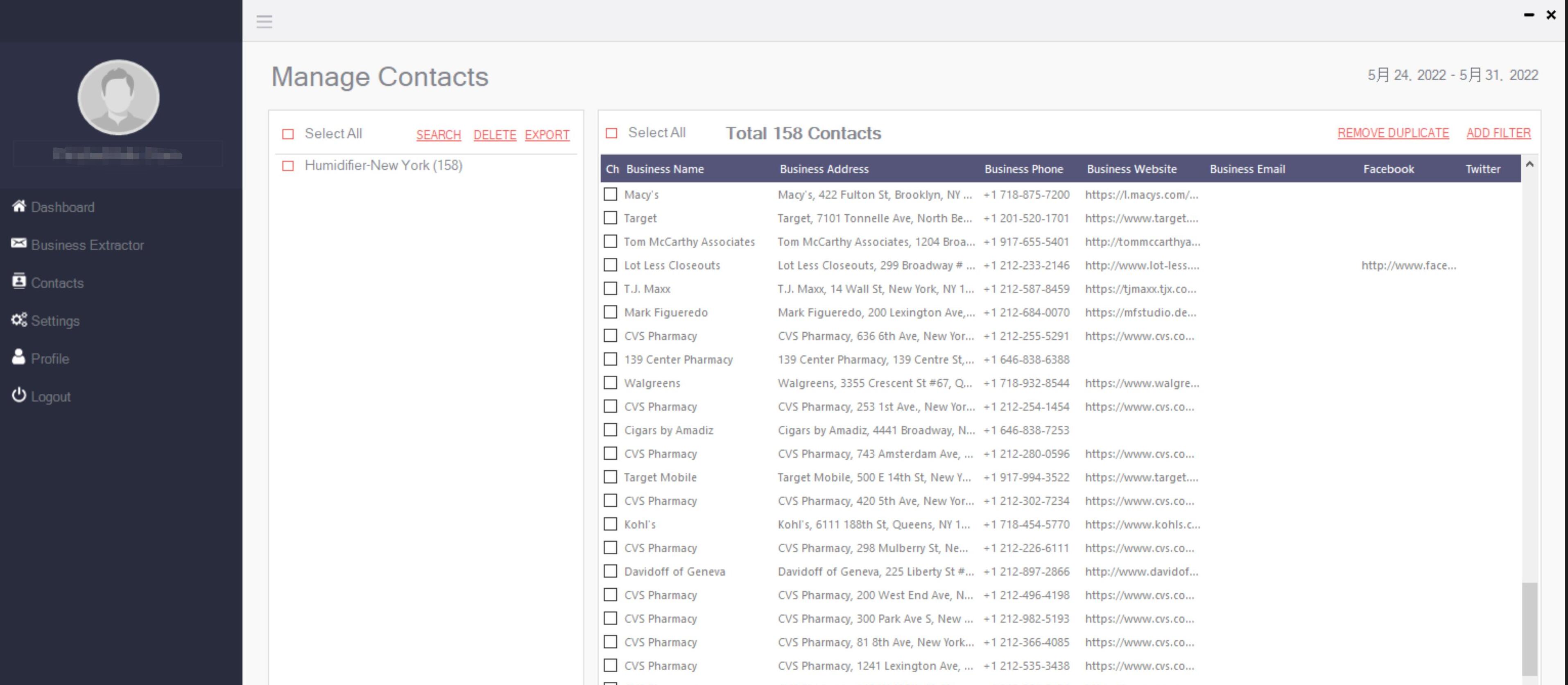Check Select All in contacts panel
Screen dimensions: 1568x685
[x=611, y=133]
